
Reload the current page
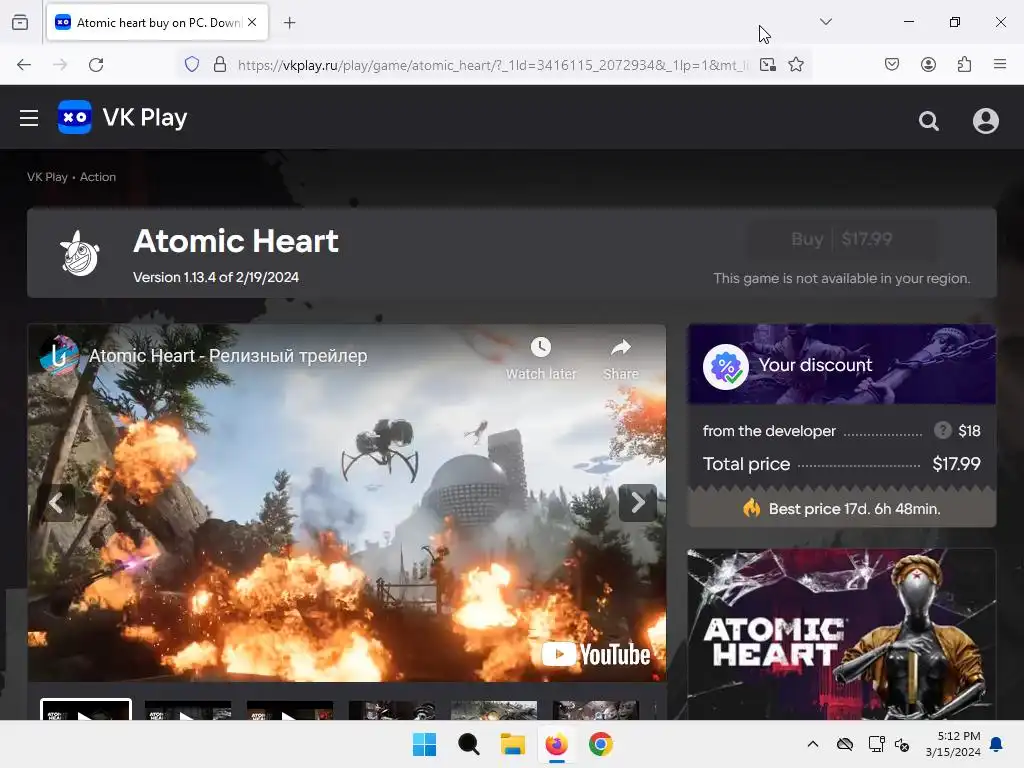pyautogui.click(x=96, y=65)
